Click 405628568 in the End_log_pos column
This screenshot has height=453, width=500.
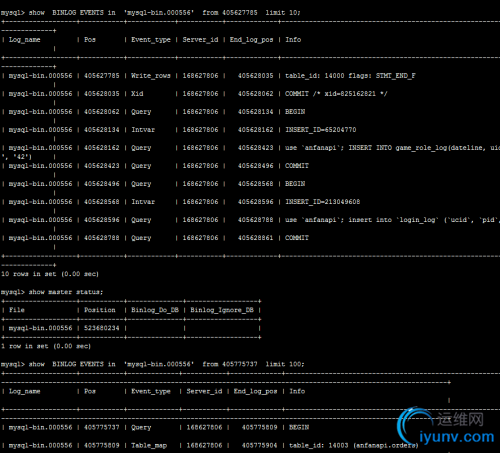[x=255, y=184]
